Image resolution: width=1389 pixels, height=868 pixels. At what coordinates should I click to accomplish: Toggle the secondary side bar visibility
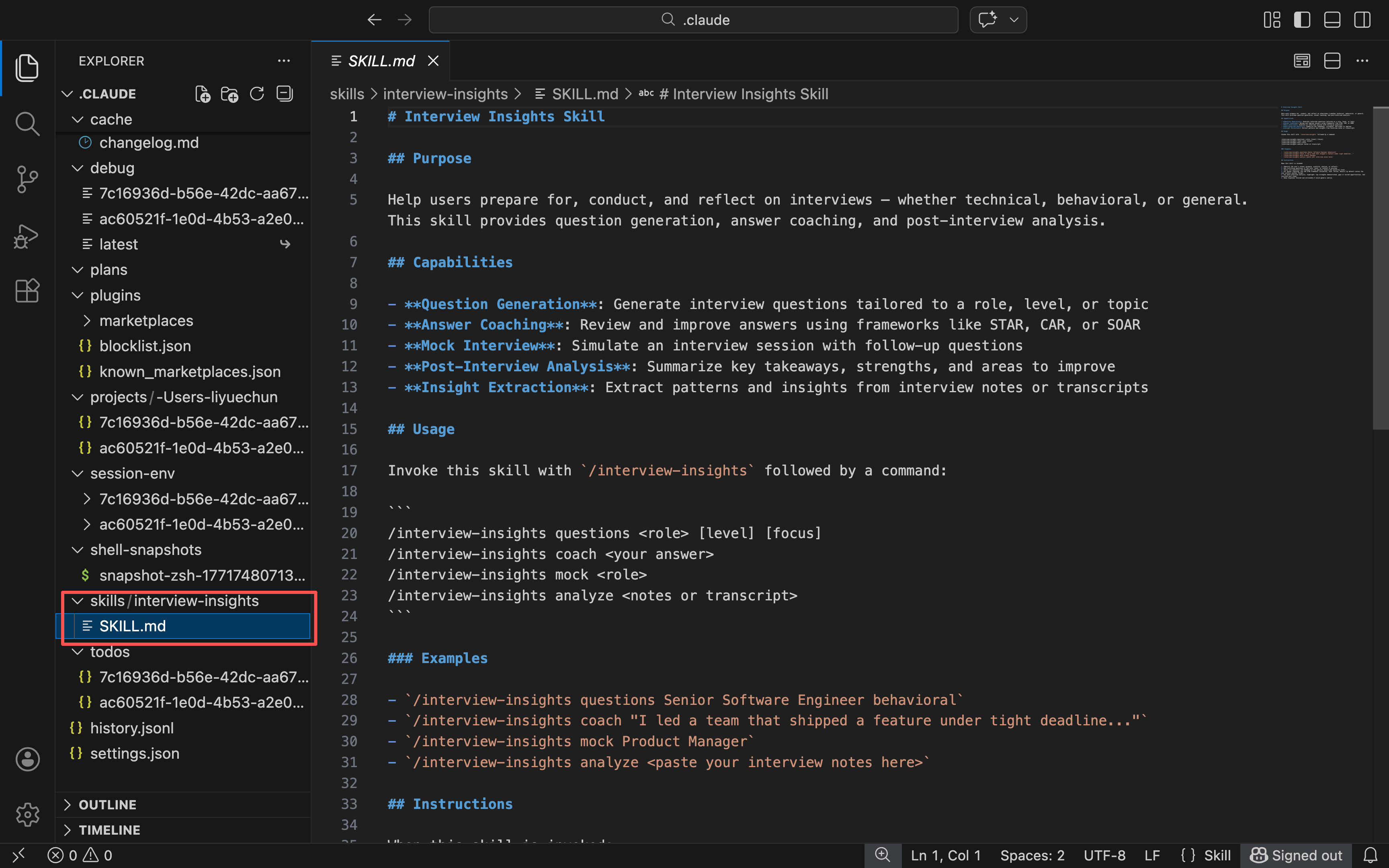[1362, 20]
